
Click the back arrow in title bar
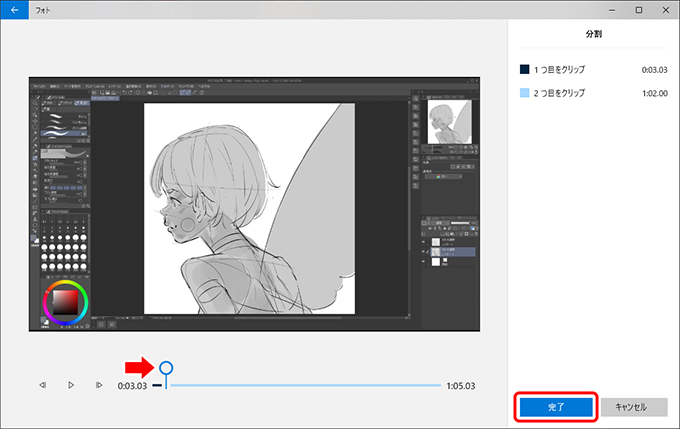click(x=14, y=9)
